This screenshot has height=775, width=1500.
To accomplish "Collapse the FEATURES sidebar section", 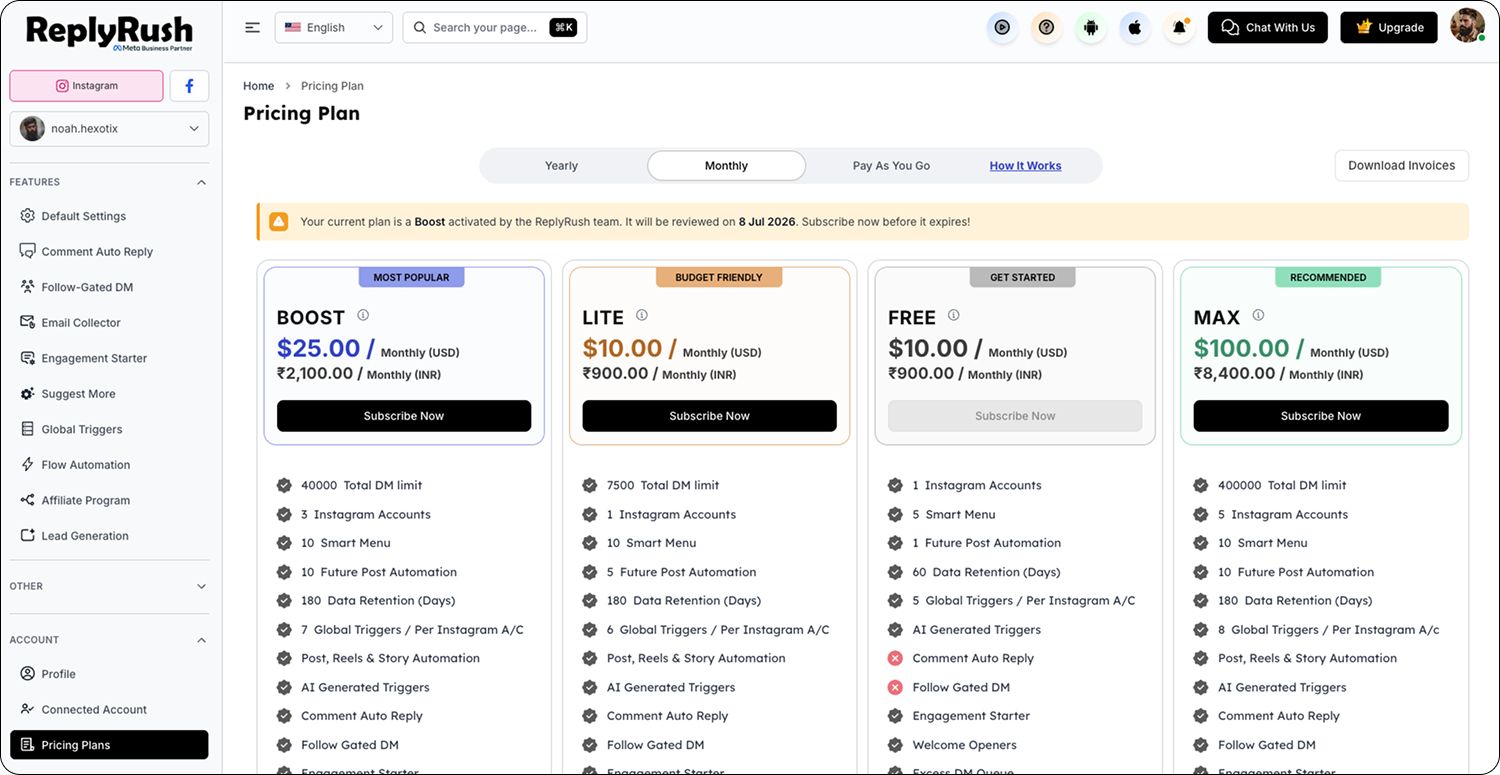I will [x=109, y=182].
